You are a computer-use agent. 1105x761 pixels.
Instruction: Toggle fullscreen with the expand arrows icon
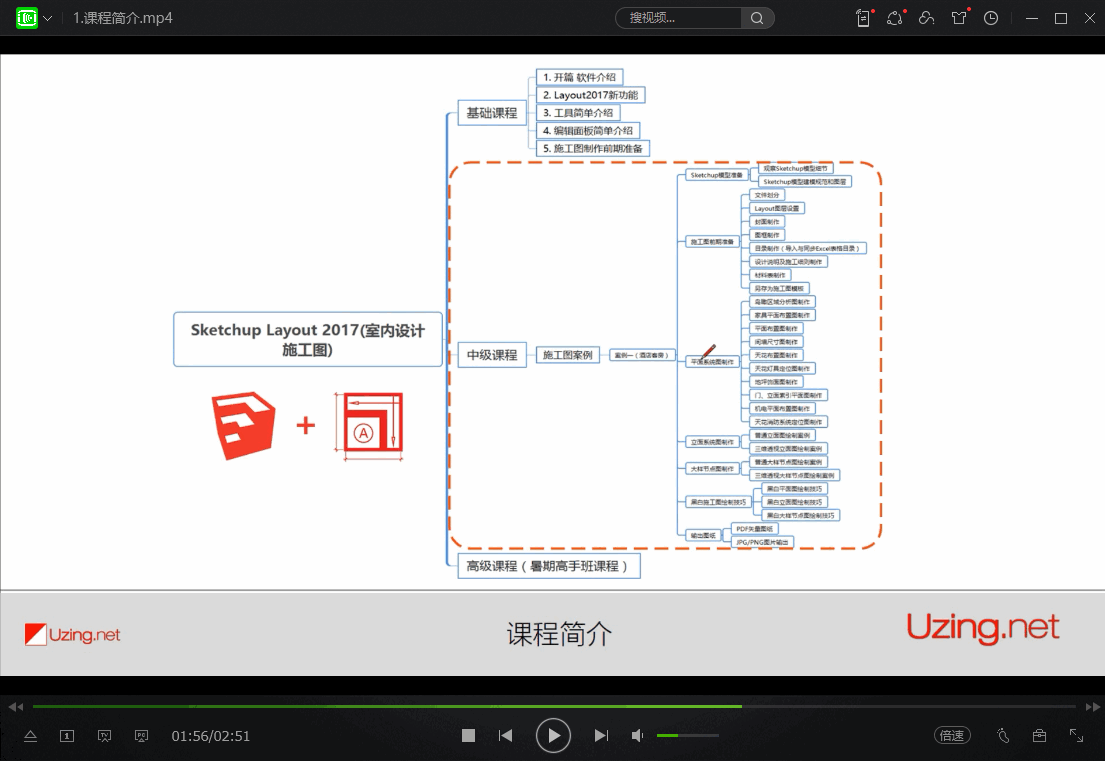point(1076,736)
